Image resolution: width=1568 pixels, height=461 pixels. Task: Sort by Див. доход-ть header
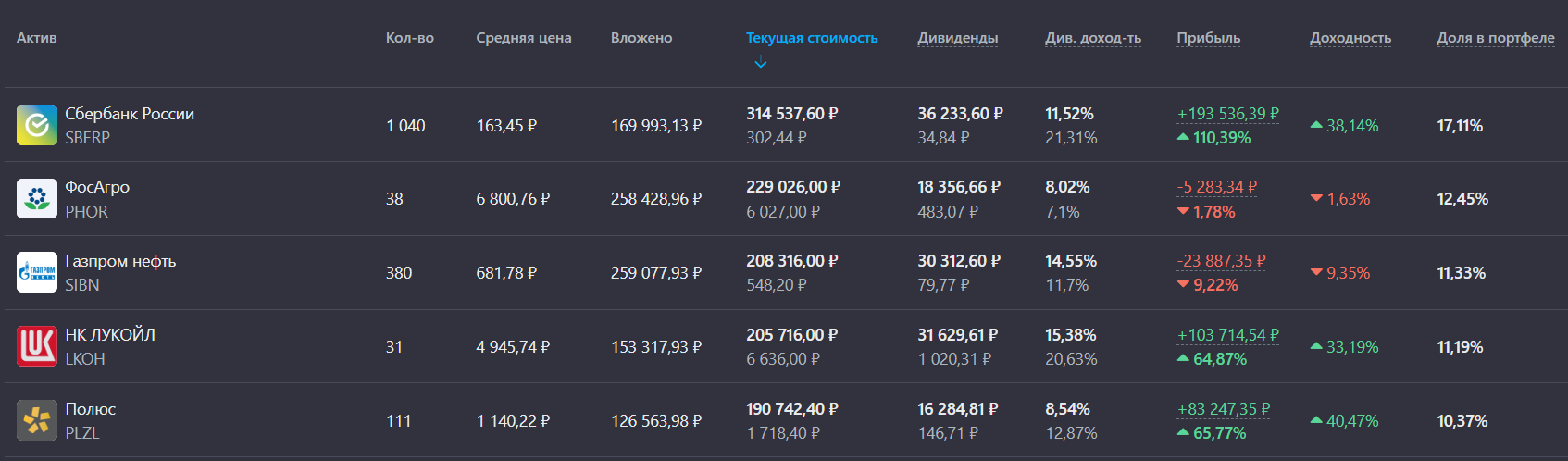coord(1093,38)
